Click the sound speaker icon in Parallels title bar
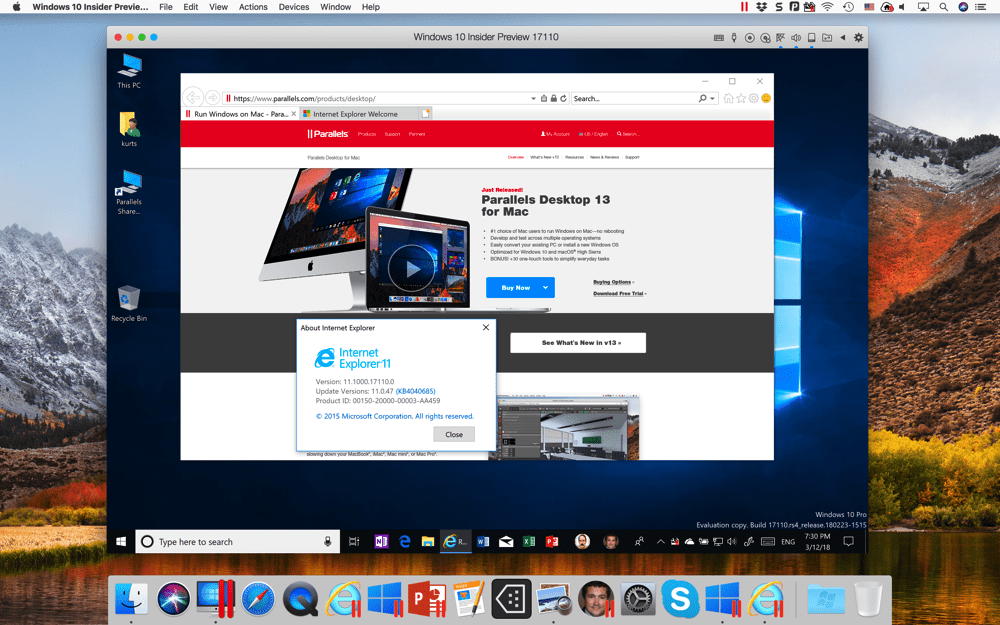Viewport: 1000px width, 625px height. pos(796,38)
